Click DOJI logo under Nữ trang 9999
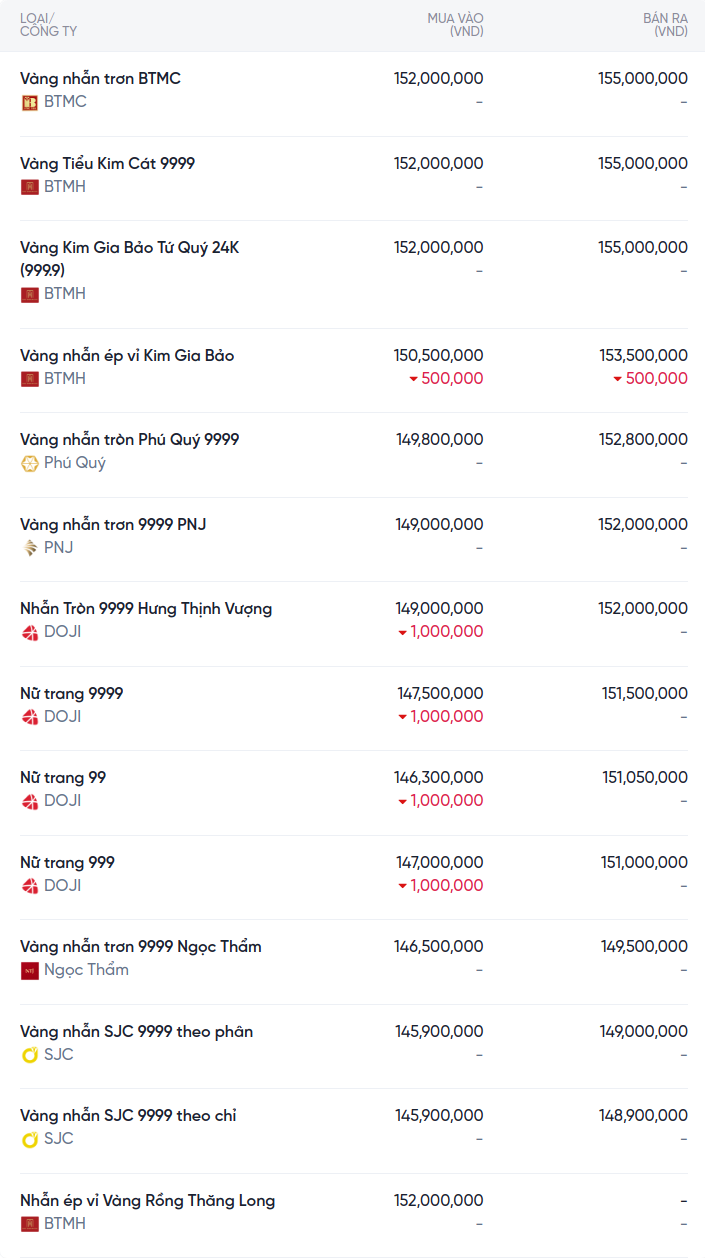705x1258 pixels. pyautogui.click(x=30, y=717)
